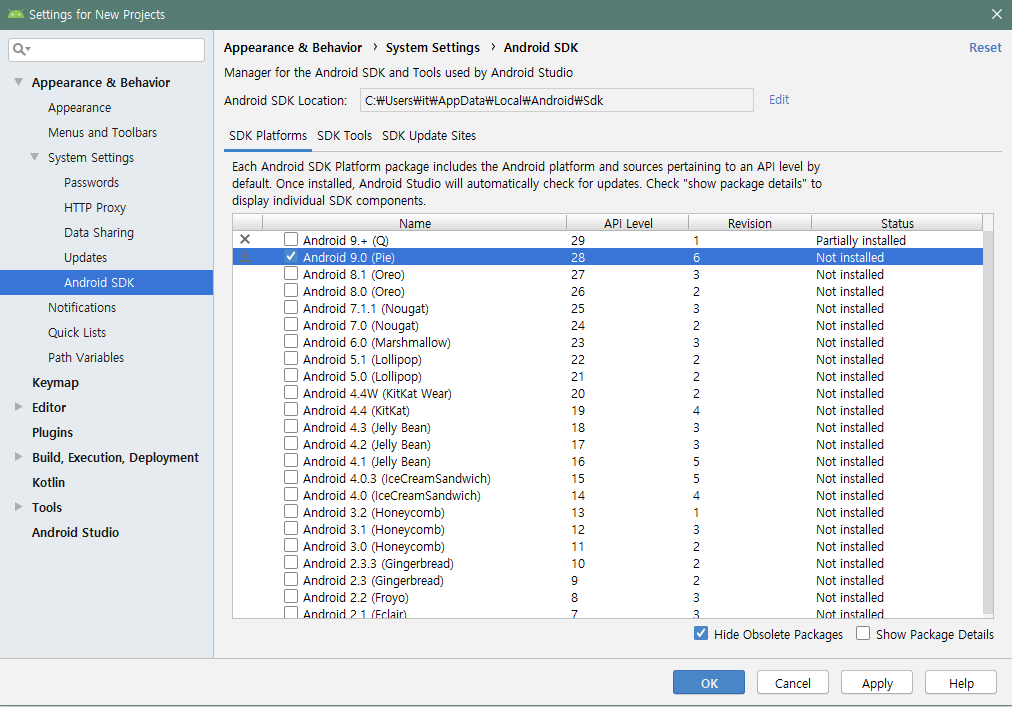
Task: Check the Android 4.4 (KitKat) checkbox
Action: tap(291, 409)
